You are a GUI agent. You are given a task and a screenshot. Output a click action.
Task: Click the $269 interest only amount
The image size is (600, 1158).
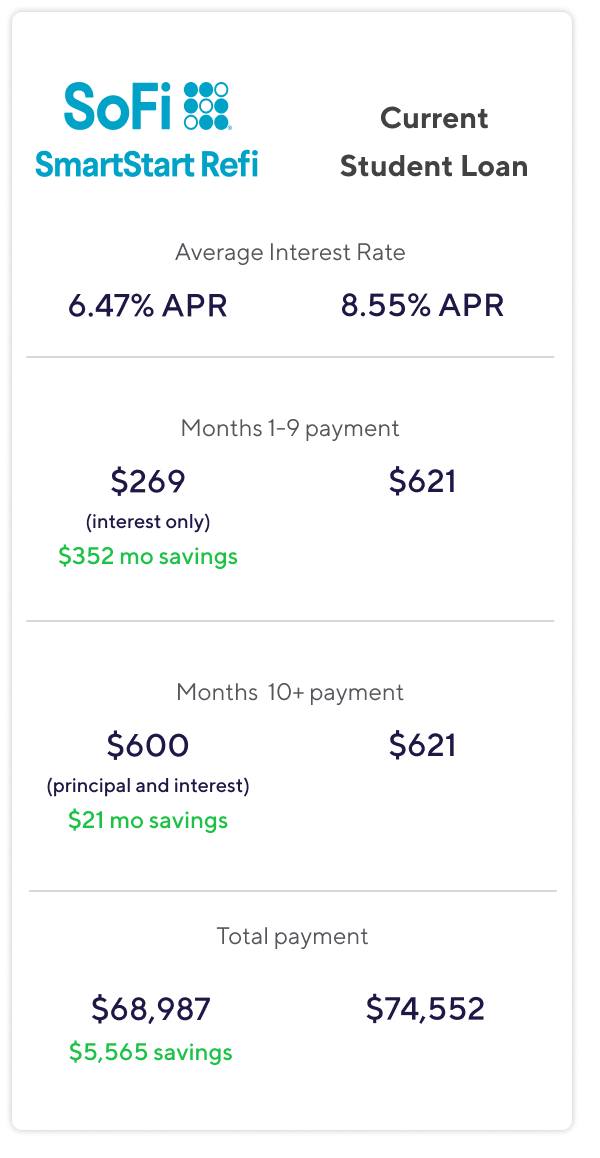coord(148,482)
